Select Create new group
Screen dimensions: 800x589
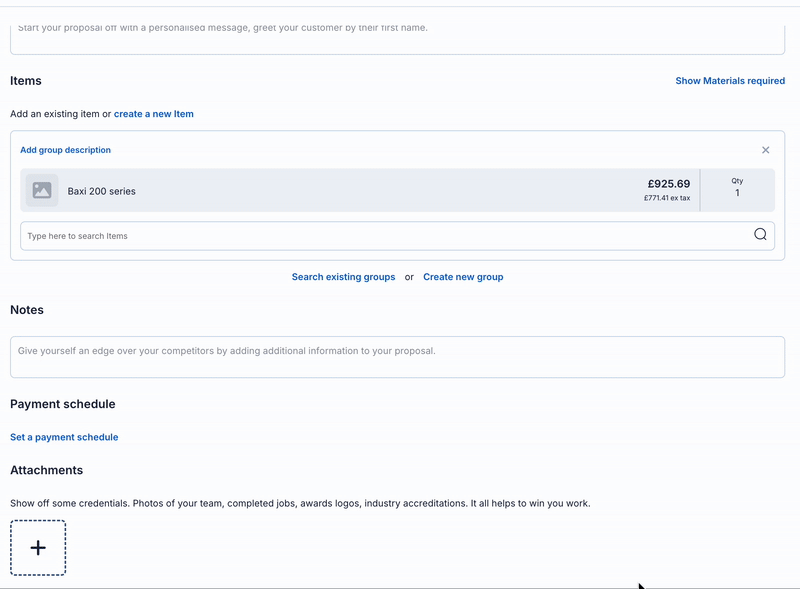pos(463,277)
